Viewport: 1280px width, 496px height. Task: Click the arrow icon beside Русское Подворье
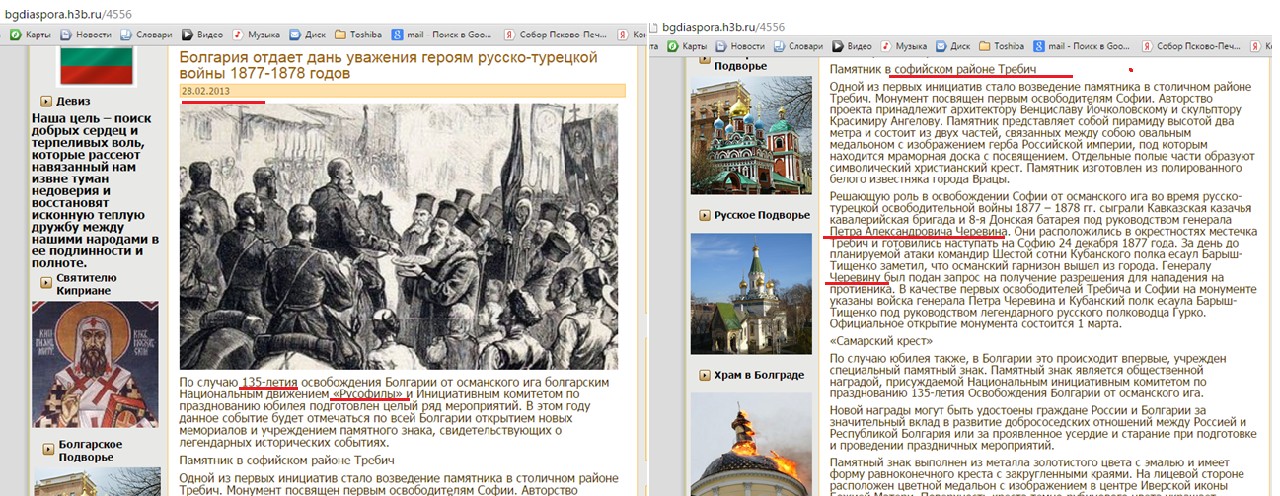pos(705,215)
